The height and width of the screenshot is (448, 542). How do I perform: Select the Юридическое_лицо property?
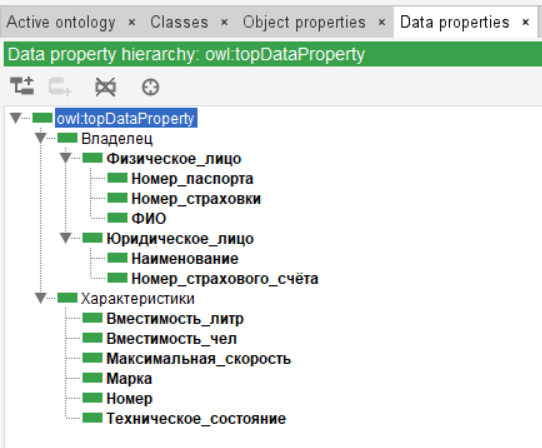tap(180, 239)
